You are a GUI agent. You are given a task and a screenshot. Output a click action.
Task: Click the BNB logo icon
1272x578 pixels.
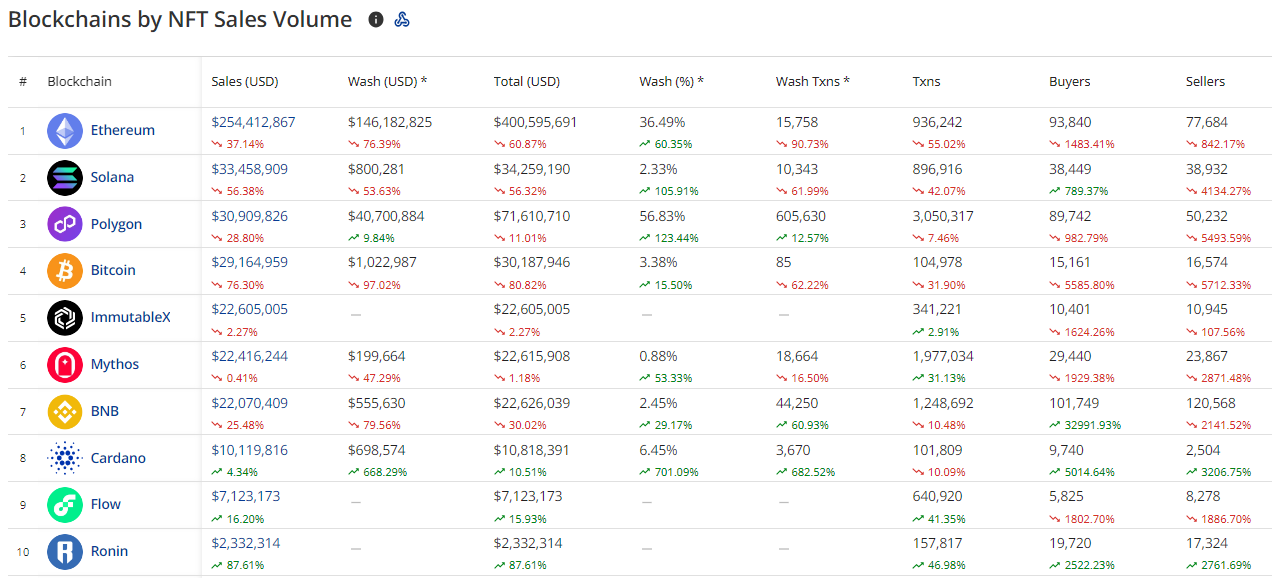65,412
